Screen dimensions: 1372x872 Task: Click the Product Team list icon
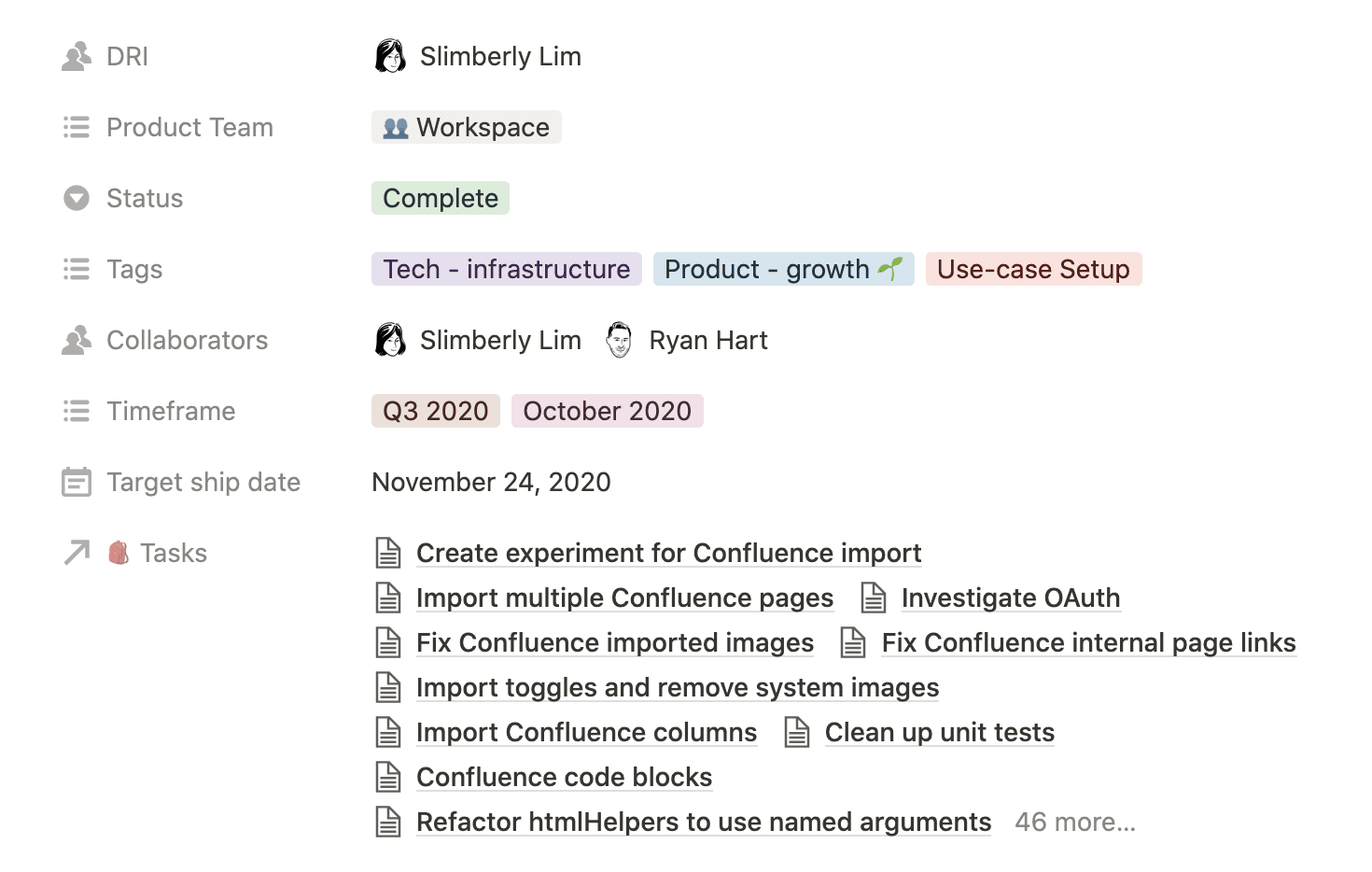click(76, 127)
